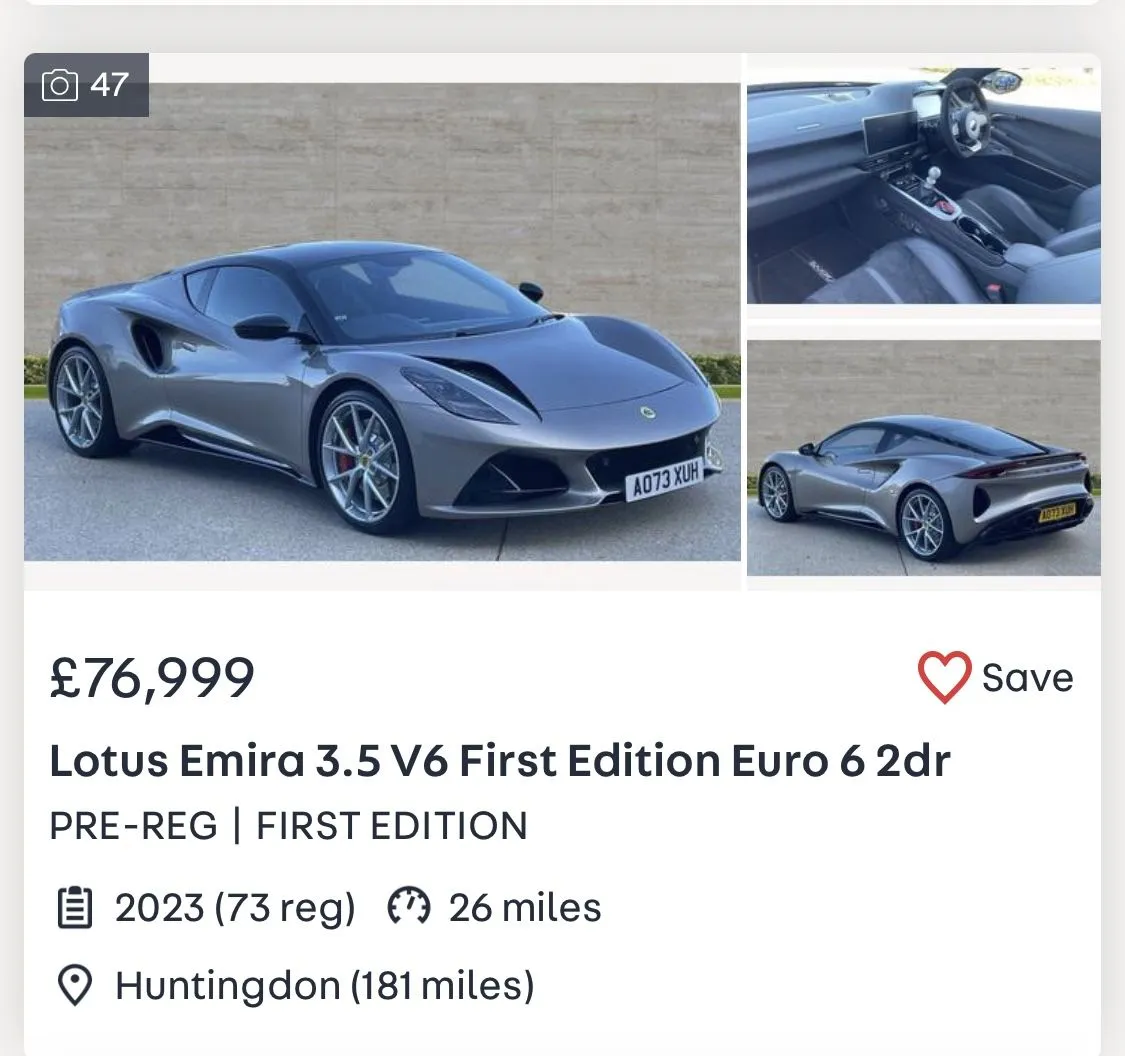Screen dimensions: 1125x1056
Task: Click the 26 miles mileage text
Action: (525, 908)
